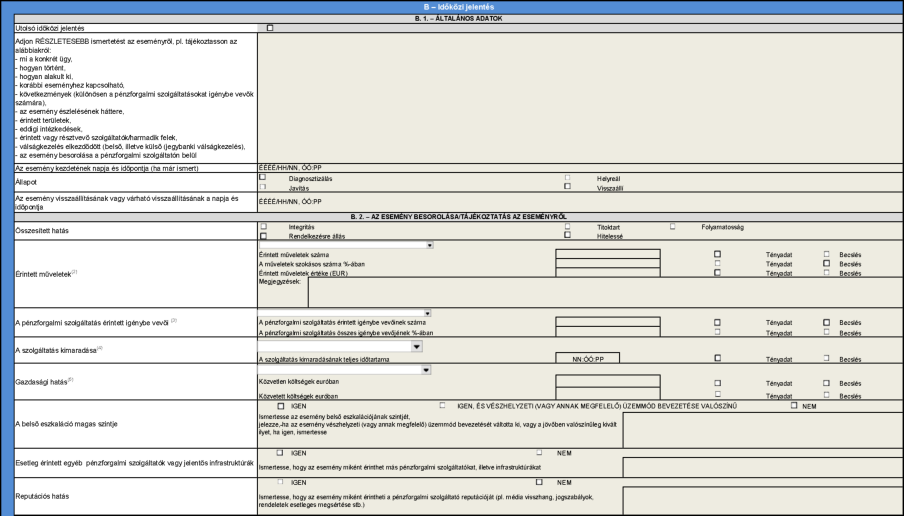The height and width of the screenshot is (516, 904).
Task: Click the Összesített hatás label
Action: coord(42,231)
